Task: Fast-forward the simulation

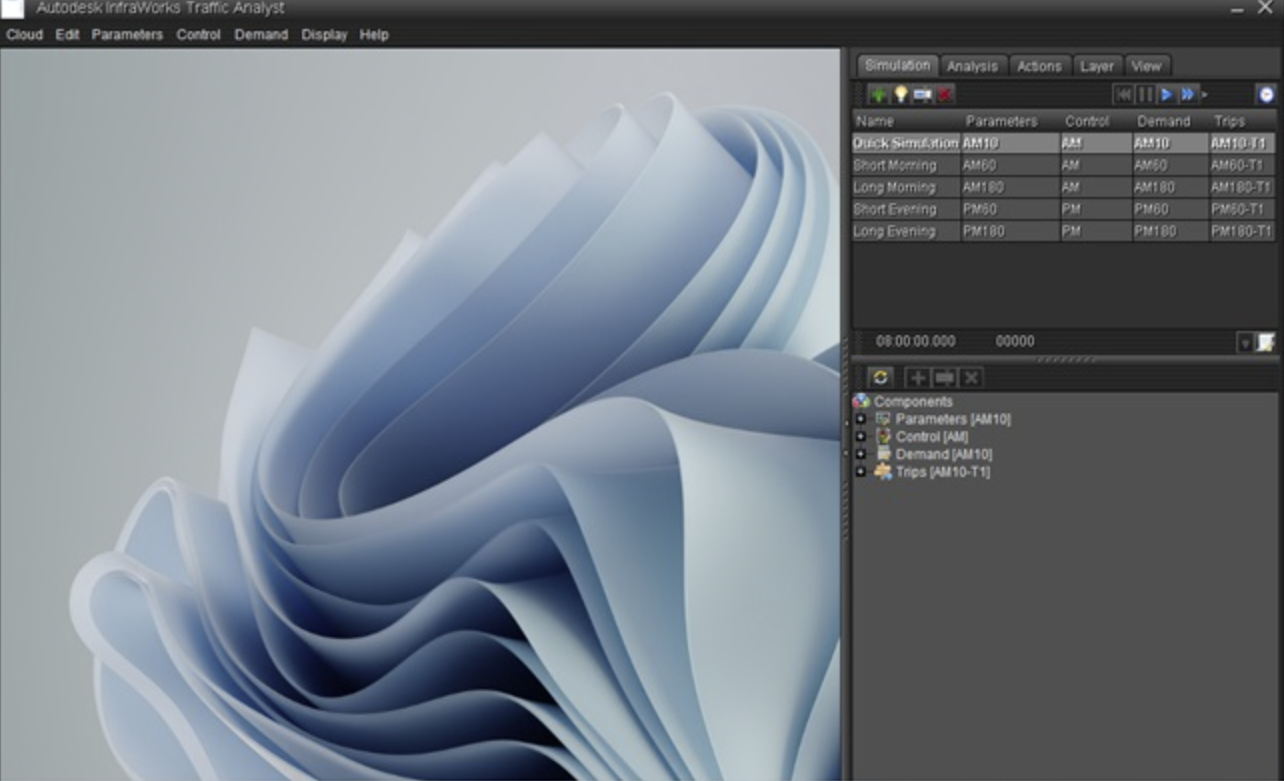Action: point(1188,95)
